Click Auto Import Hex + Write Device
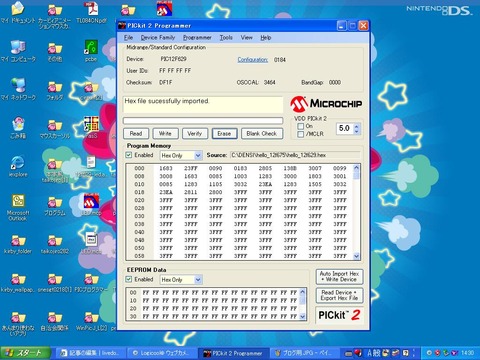The height and width of the screenshot is (360, 480). point(339,277)
